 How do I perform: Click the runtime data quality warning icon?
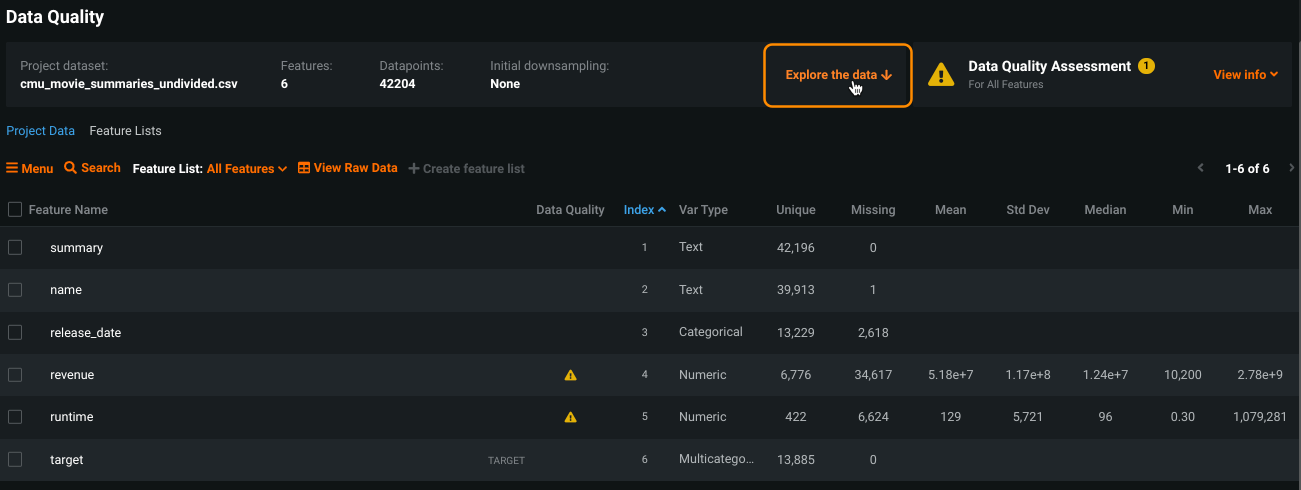pos(570,417)
